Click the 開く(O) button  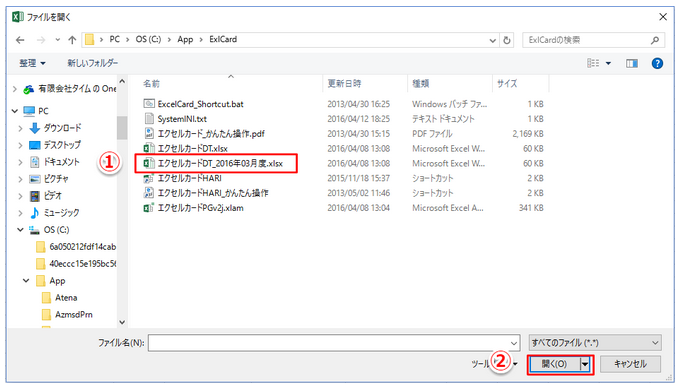point(554,364)
